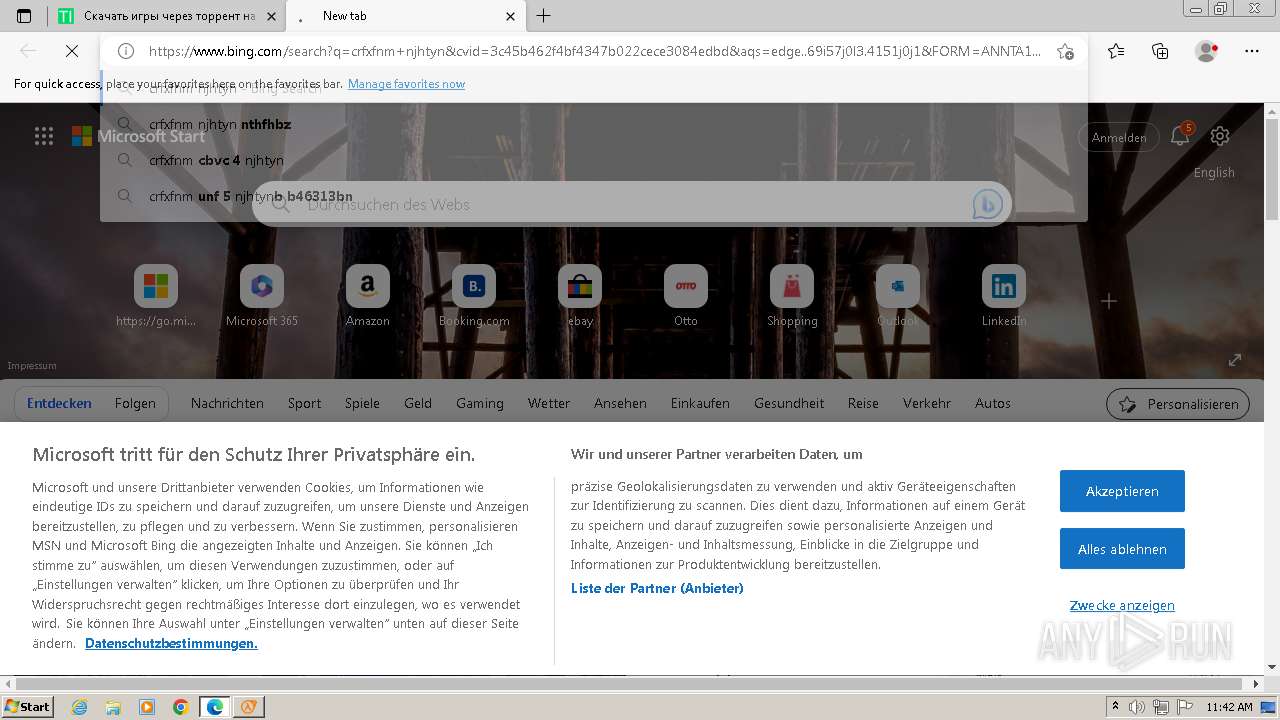Open page settings gear icon
The height and width of the screenshot is (720, 1280).
pyautogui.click(x=1220, y=136)
